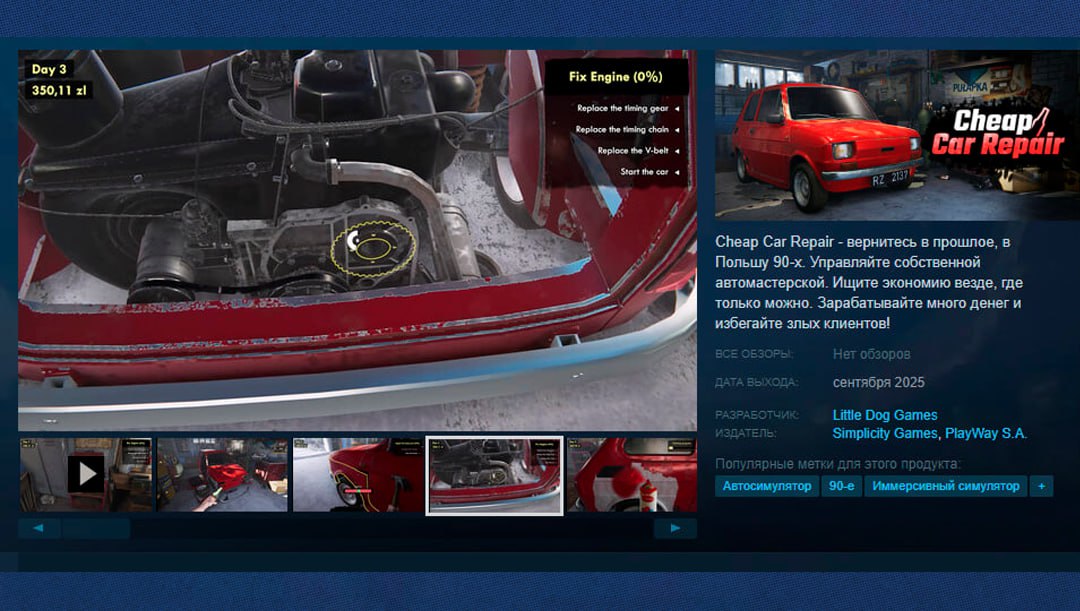Click the arrow beside "Start the car"
Image resolution: width=1080 pixels, height=611 pixels.
pos(680,172)
